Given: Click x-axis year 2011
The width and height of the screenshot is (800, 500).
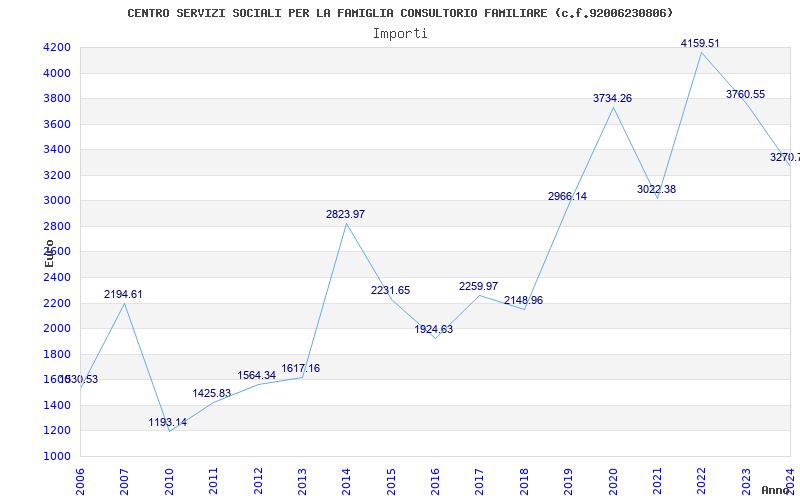Looking at the screenshot, I should [x=213, y=481].
